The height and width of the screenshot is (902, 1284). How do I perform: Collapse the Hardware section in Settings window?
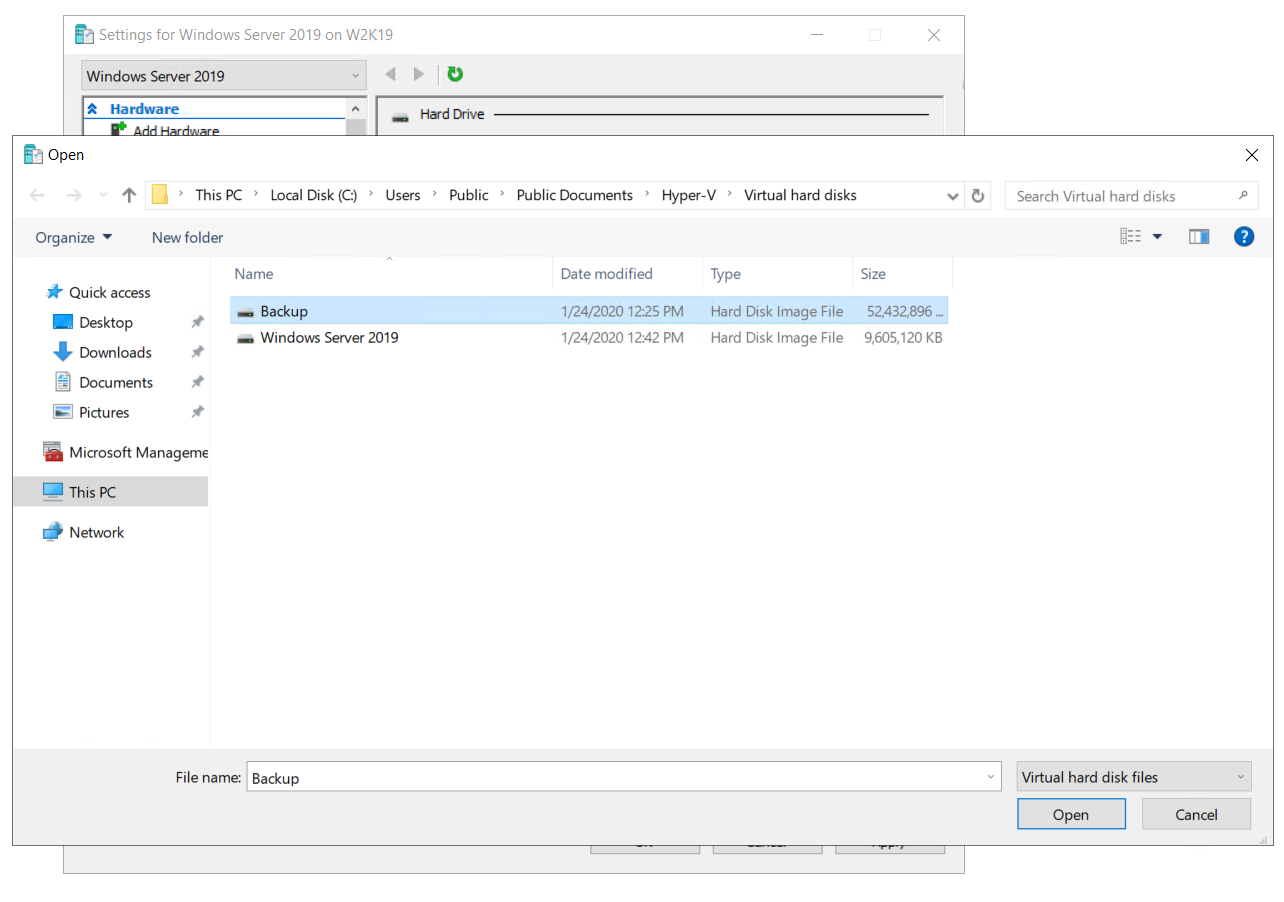tap(92, 109)
